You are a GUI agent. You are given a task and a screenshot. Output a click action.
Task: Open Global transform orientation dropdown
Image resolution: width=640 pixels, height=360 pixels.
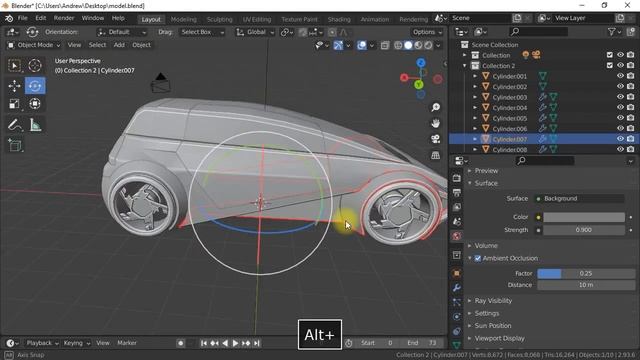point(255,32)
